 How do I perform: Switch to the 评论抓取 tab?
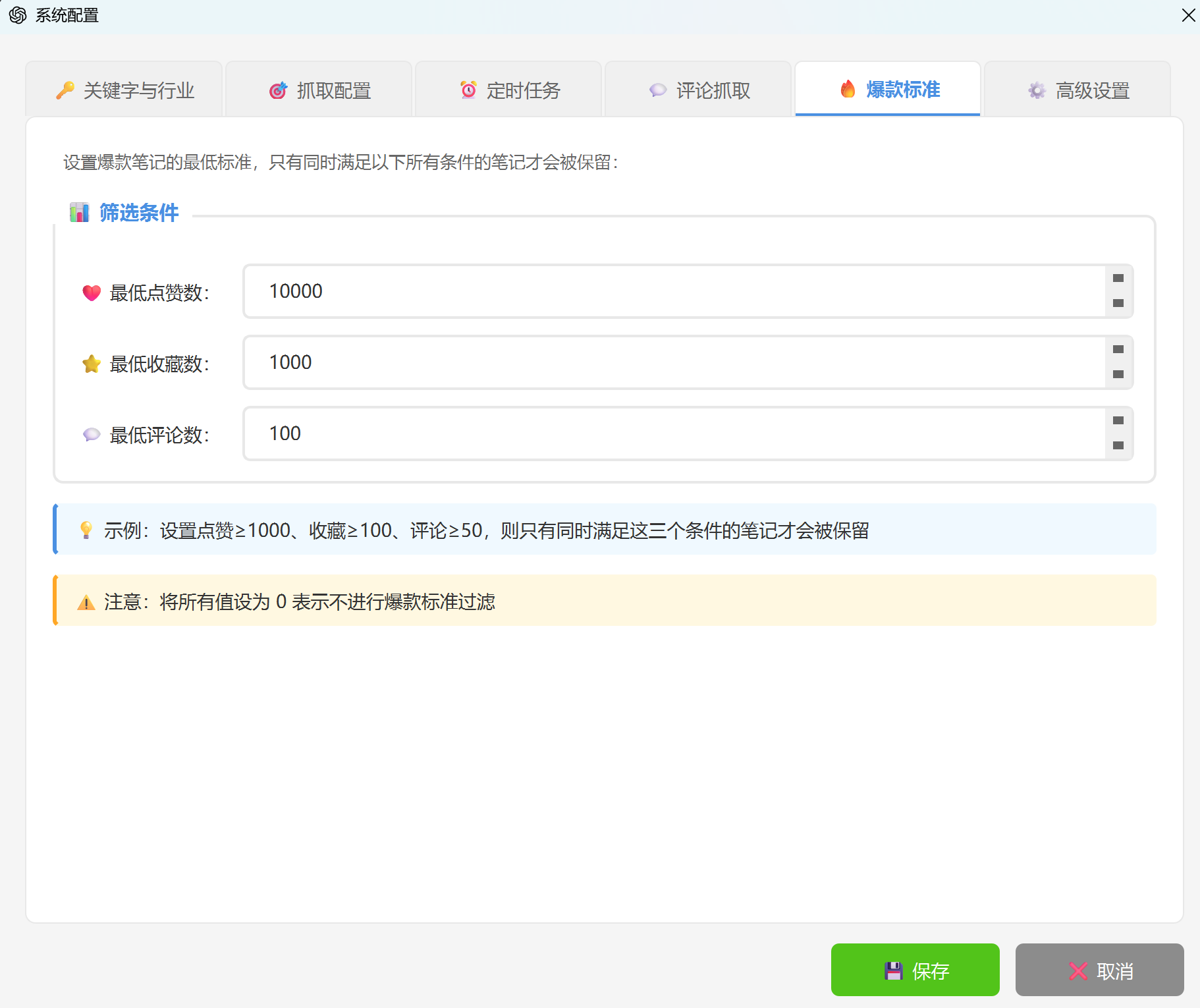click(699, 90)
